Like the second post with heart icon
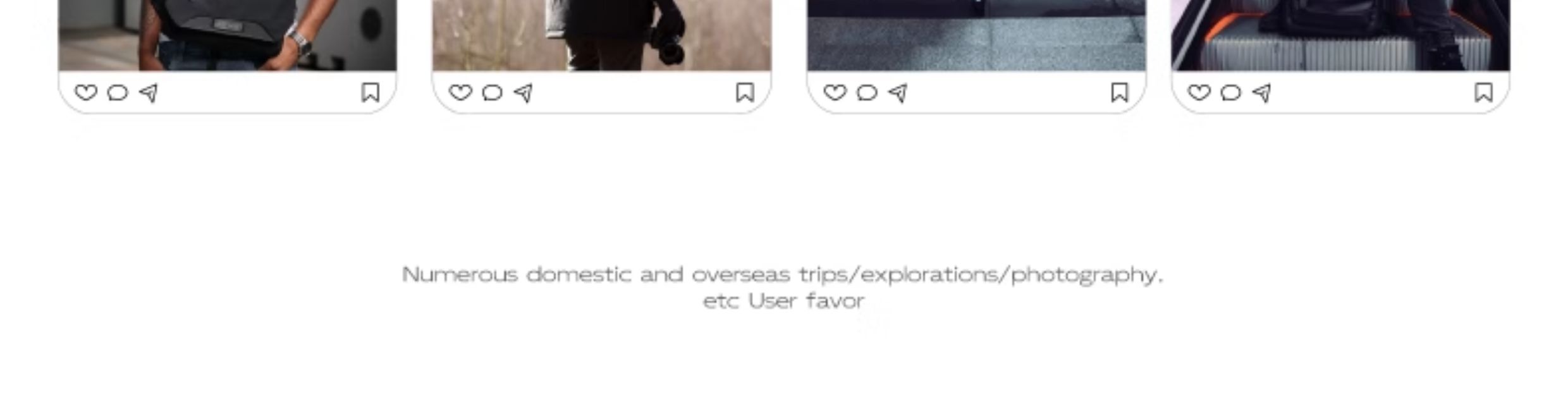Image resolution: width=1568 pixels, height=402 pixels. 460,93
